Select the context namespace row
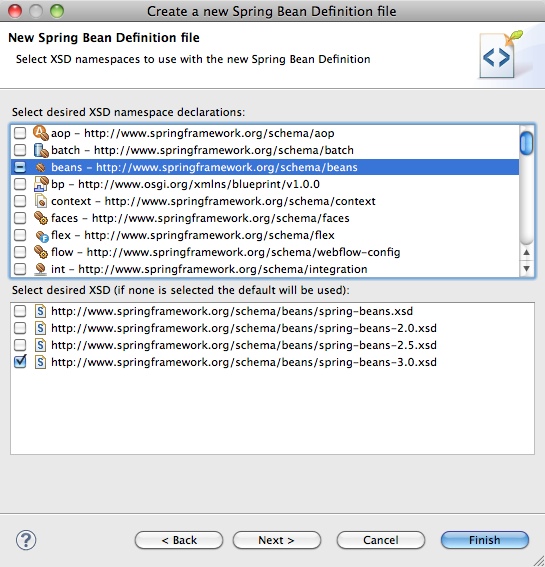 pos(265,201)
